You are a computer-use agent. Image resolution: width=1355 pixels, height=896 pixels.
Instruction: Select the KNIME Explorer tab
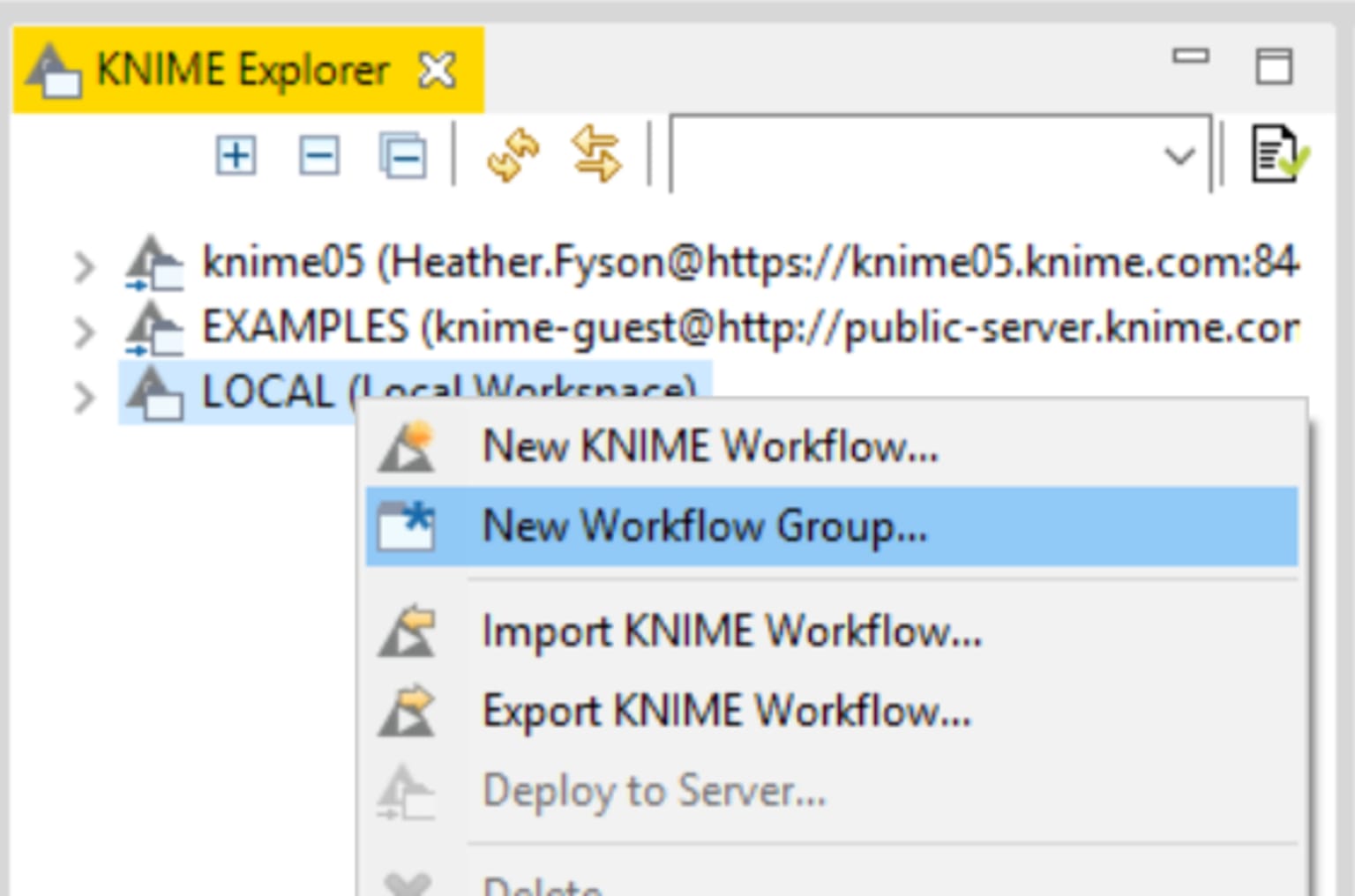[x=248, y=70]
